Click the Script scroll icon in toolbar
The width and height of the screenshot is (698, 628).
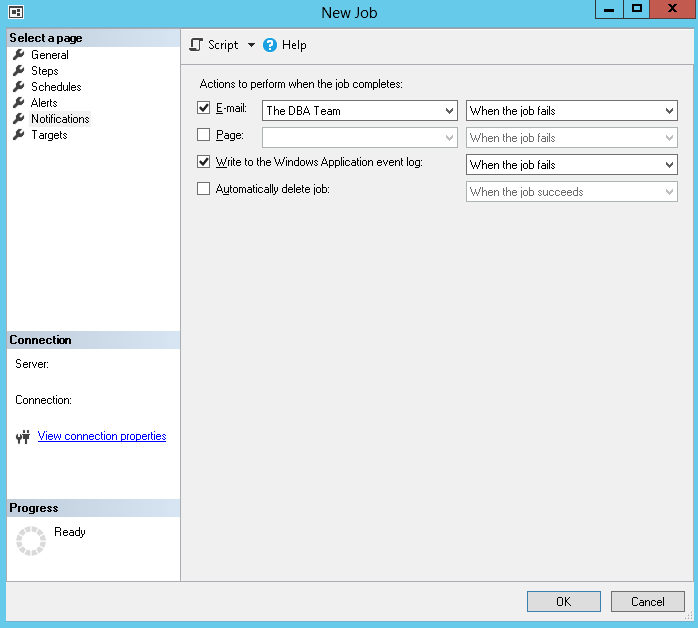pos(196,45)
